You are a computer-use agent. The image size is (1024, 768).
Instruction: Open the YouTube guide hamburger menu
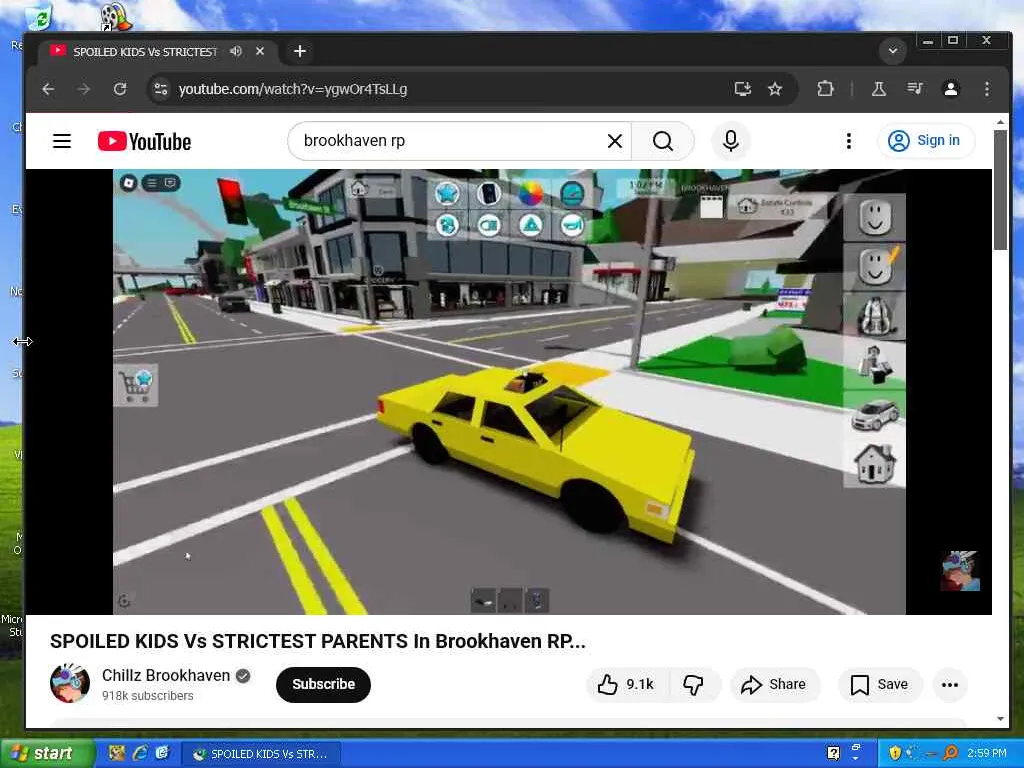62,141
